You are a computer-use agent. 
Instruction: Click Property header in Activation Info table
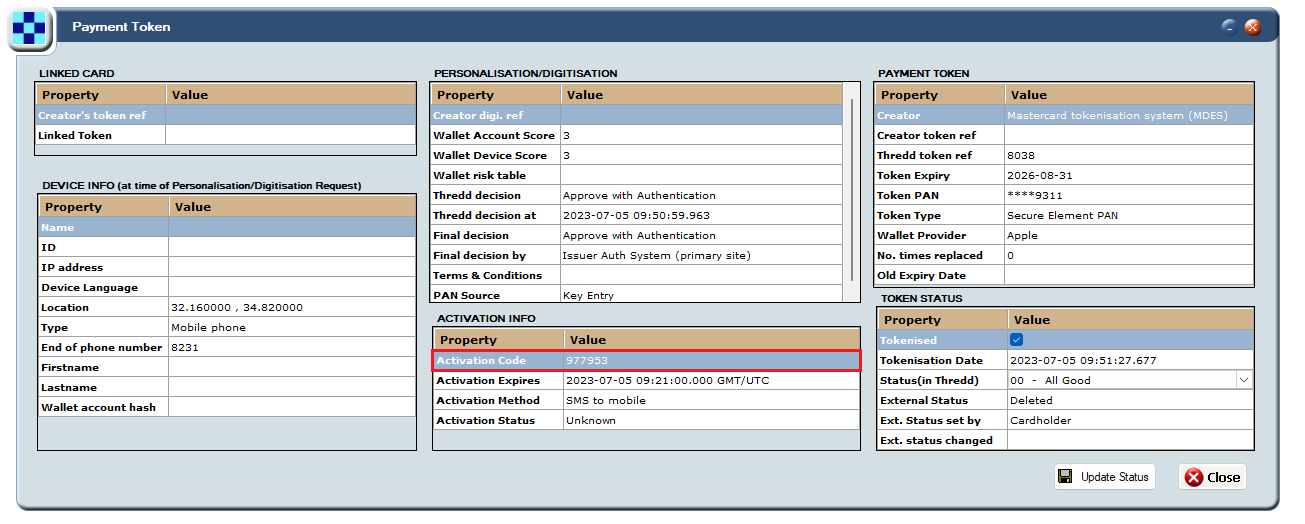coord(499,340)
